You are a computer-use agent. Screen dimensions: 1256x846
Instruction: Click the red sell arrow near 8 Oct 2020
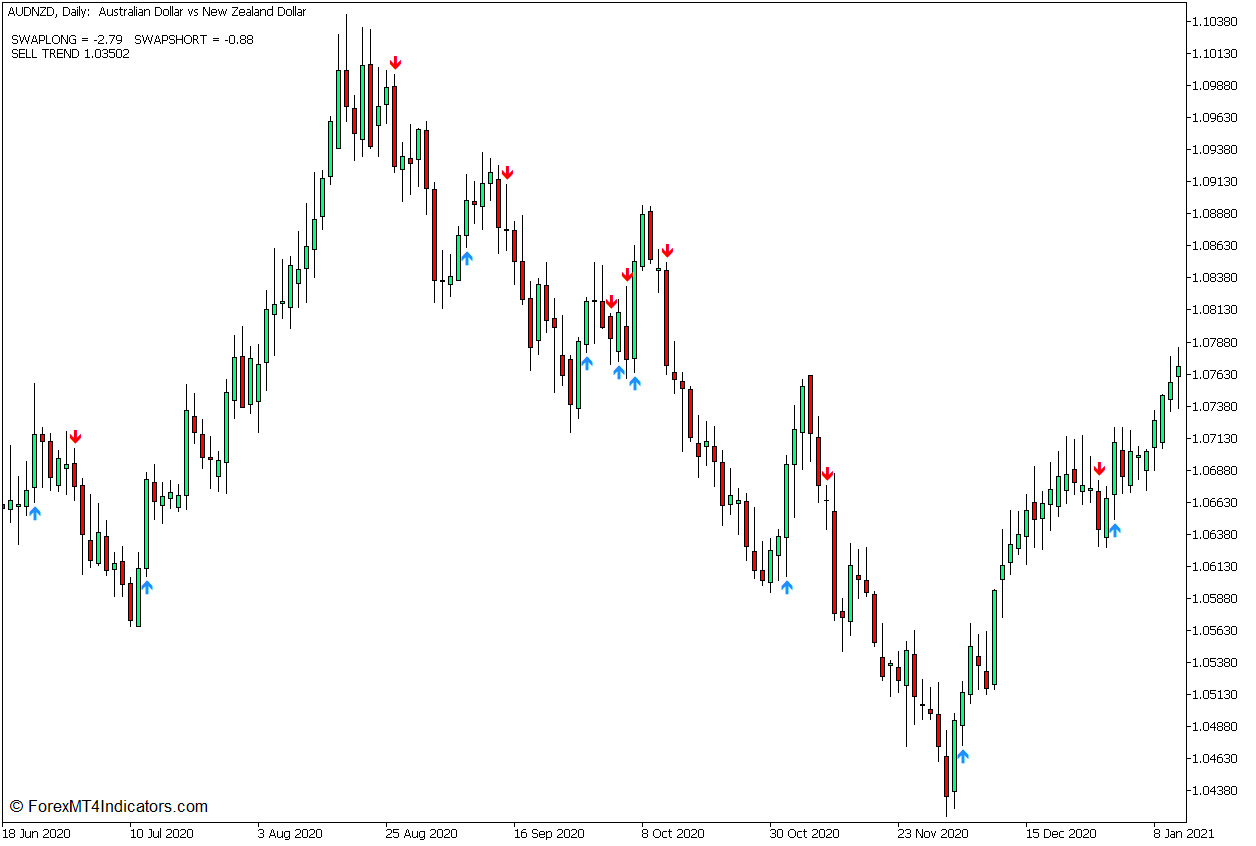[x=668, y=248]
